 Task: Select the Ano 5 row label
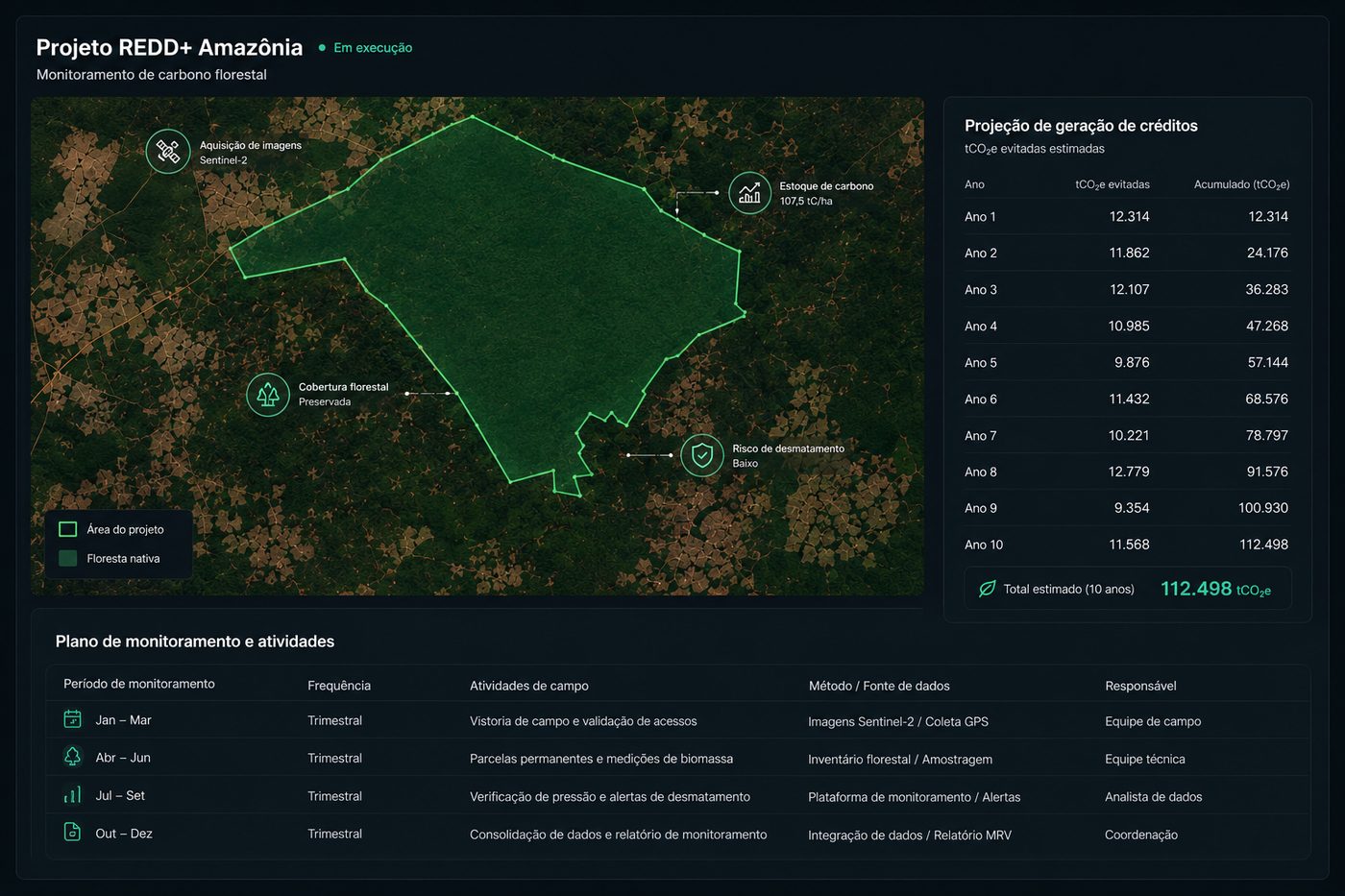pyautogui.click(x=981, y=363)
